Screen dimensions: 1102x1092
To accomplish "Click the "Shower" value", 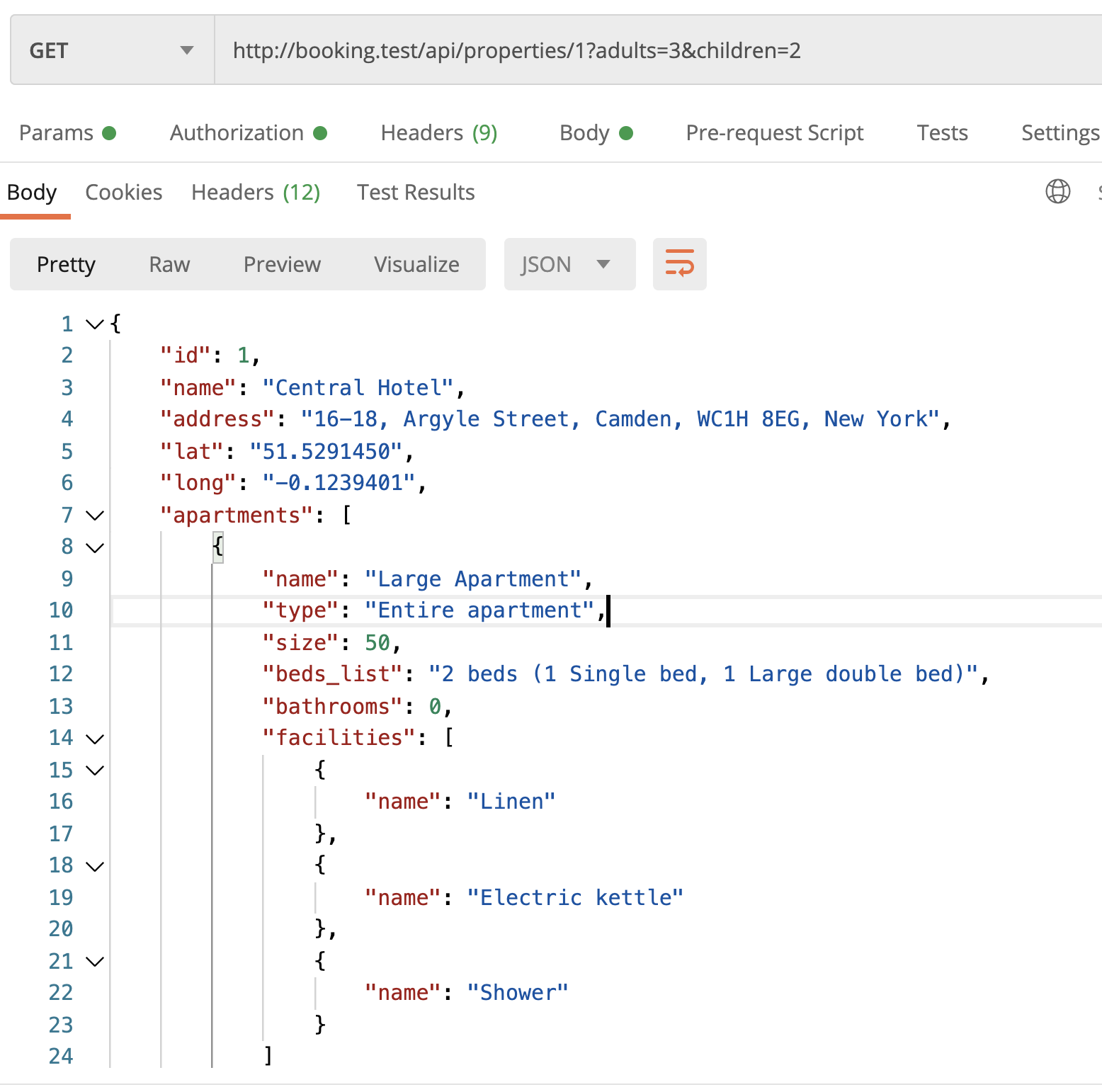I will (x=518, y=993).
